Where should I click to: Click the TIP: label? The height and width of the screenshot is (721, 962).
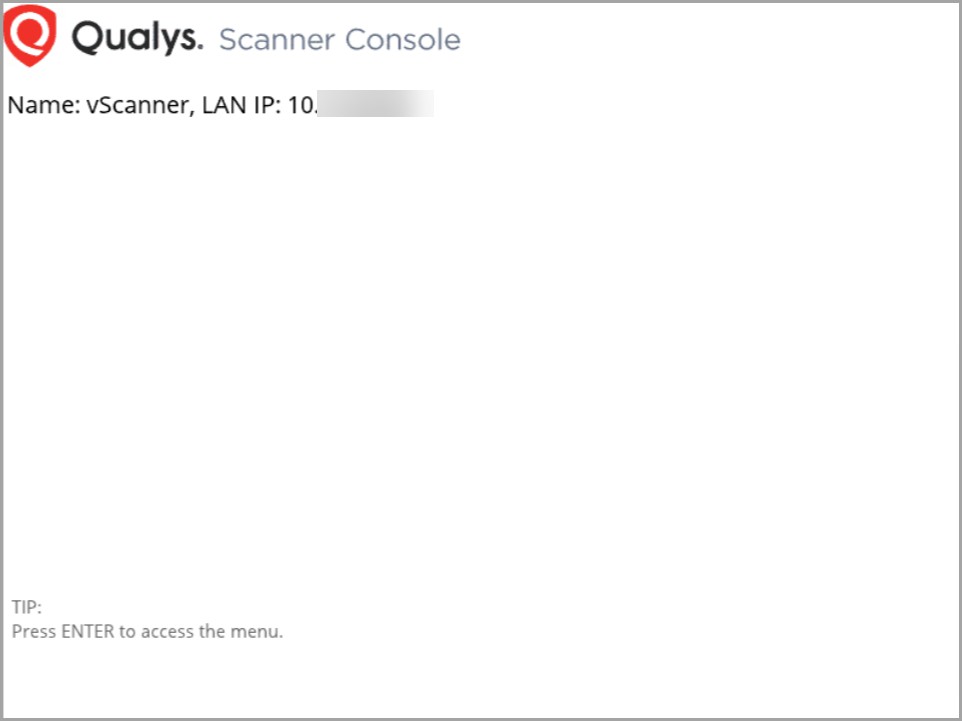(x=27, y=607)
